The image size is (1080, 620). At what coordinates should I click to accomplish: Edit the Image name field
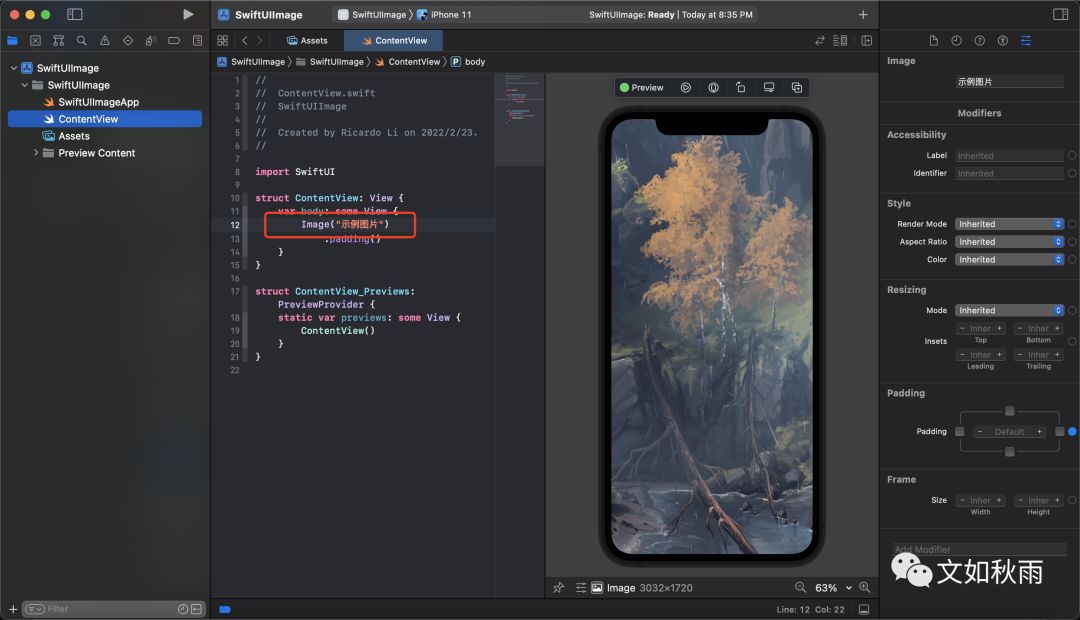[1009, 82]
